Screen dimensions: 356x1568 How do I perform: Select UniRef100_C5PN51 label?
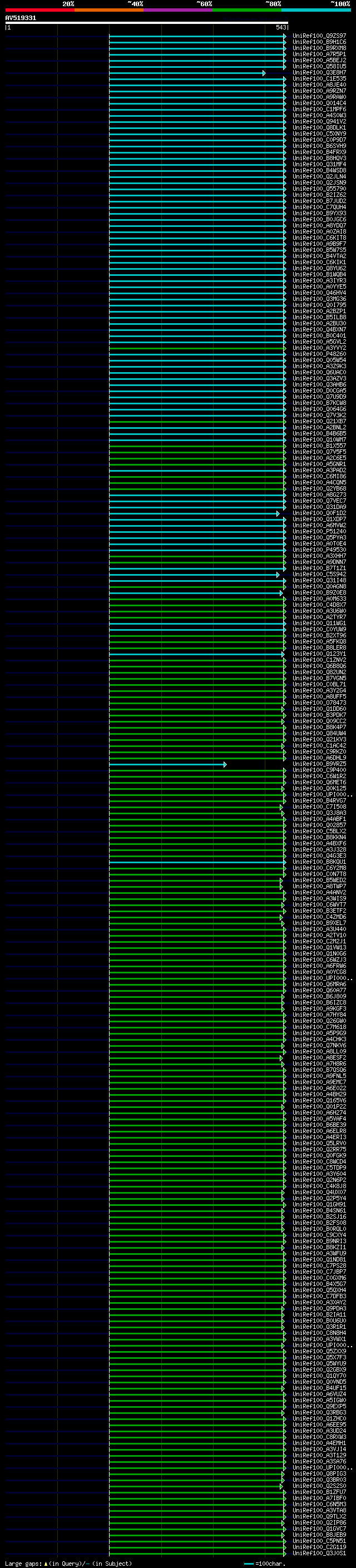319,1541
